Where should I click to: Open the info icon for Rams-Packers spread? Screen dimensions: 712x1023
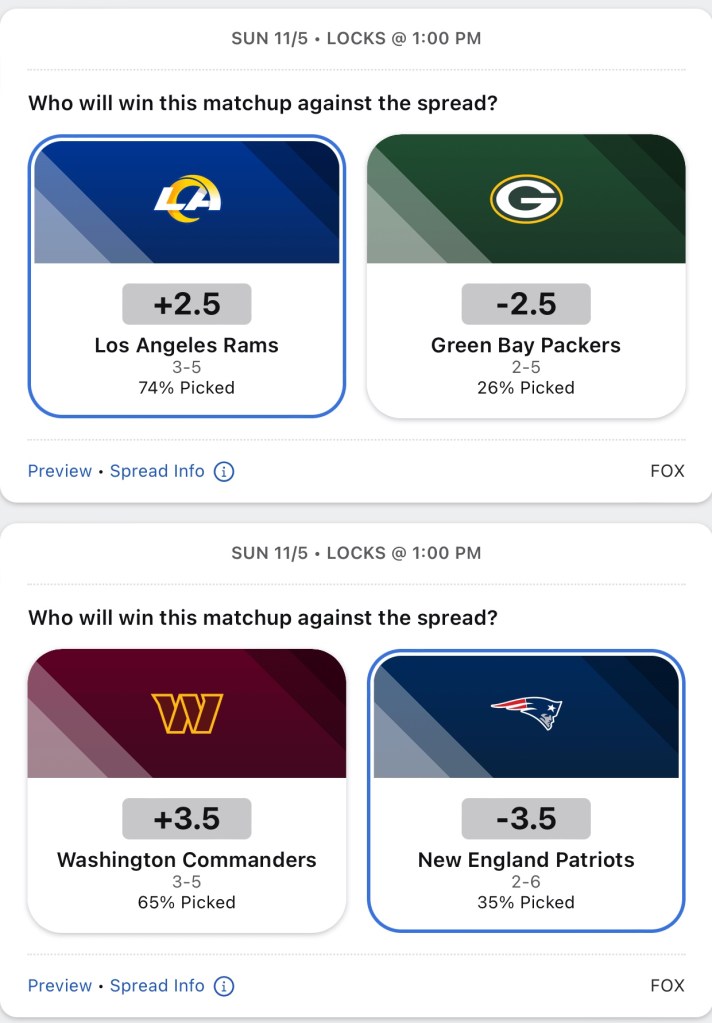224,471
